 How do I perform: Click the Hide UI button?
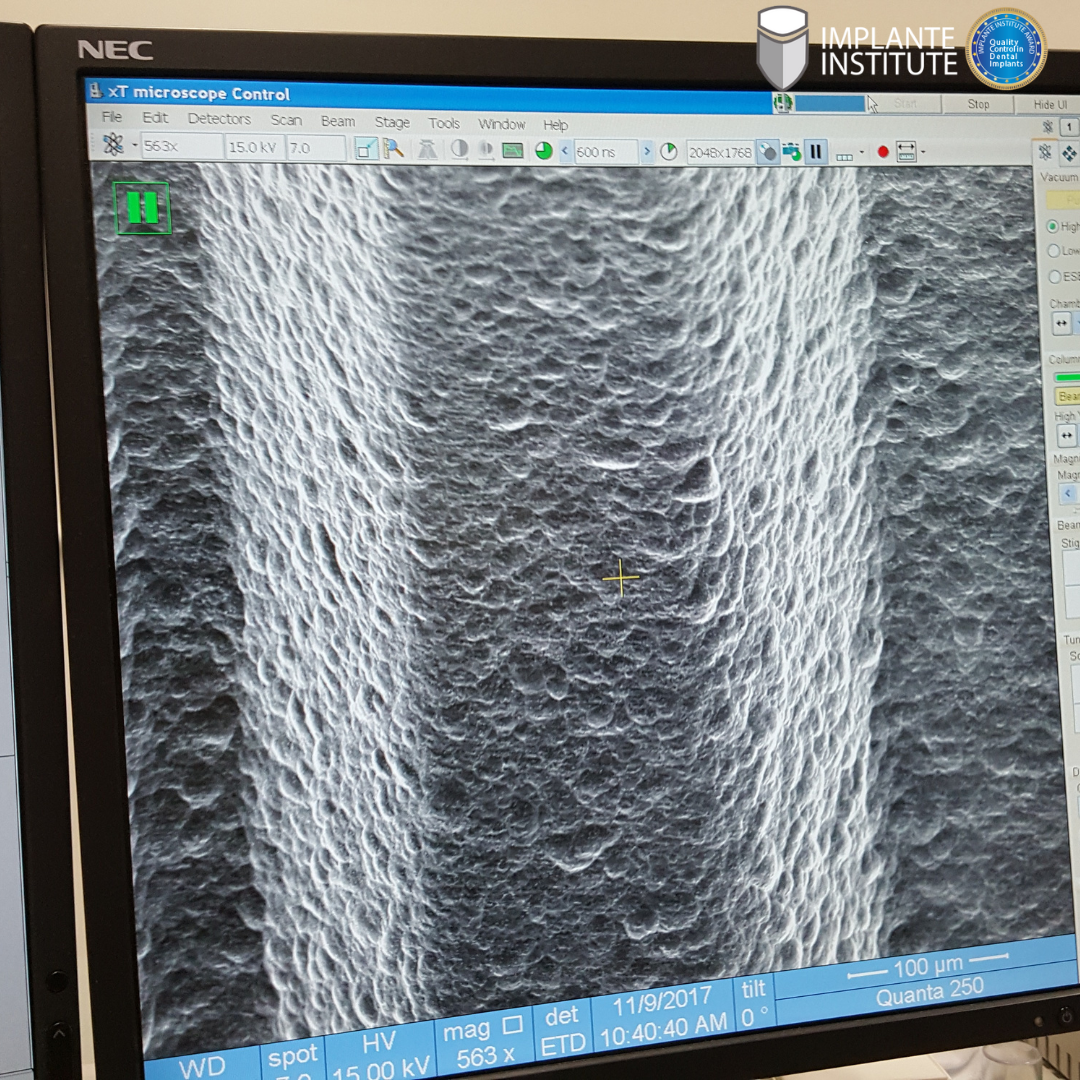[x=1049, y=105]
